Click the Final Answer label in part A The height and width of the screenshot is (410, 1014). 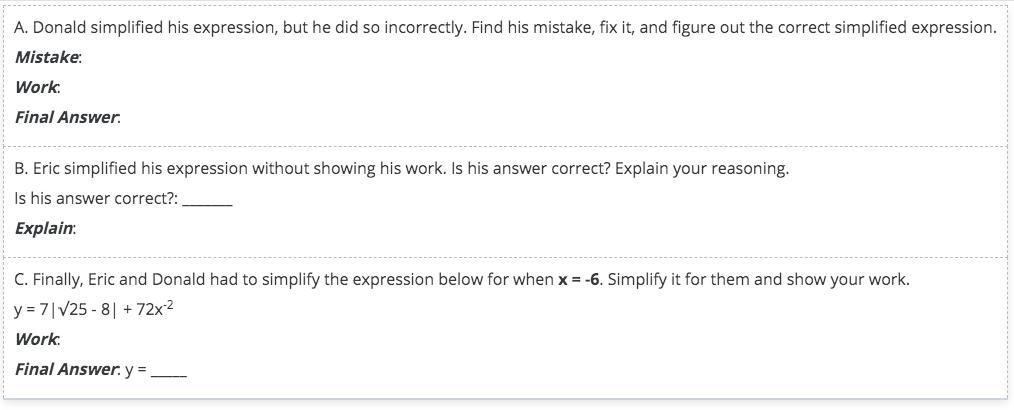pyautogui.click(x=67, y=118)
